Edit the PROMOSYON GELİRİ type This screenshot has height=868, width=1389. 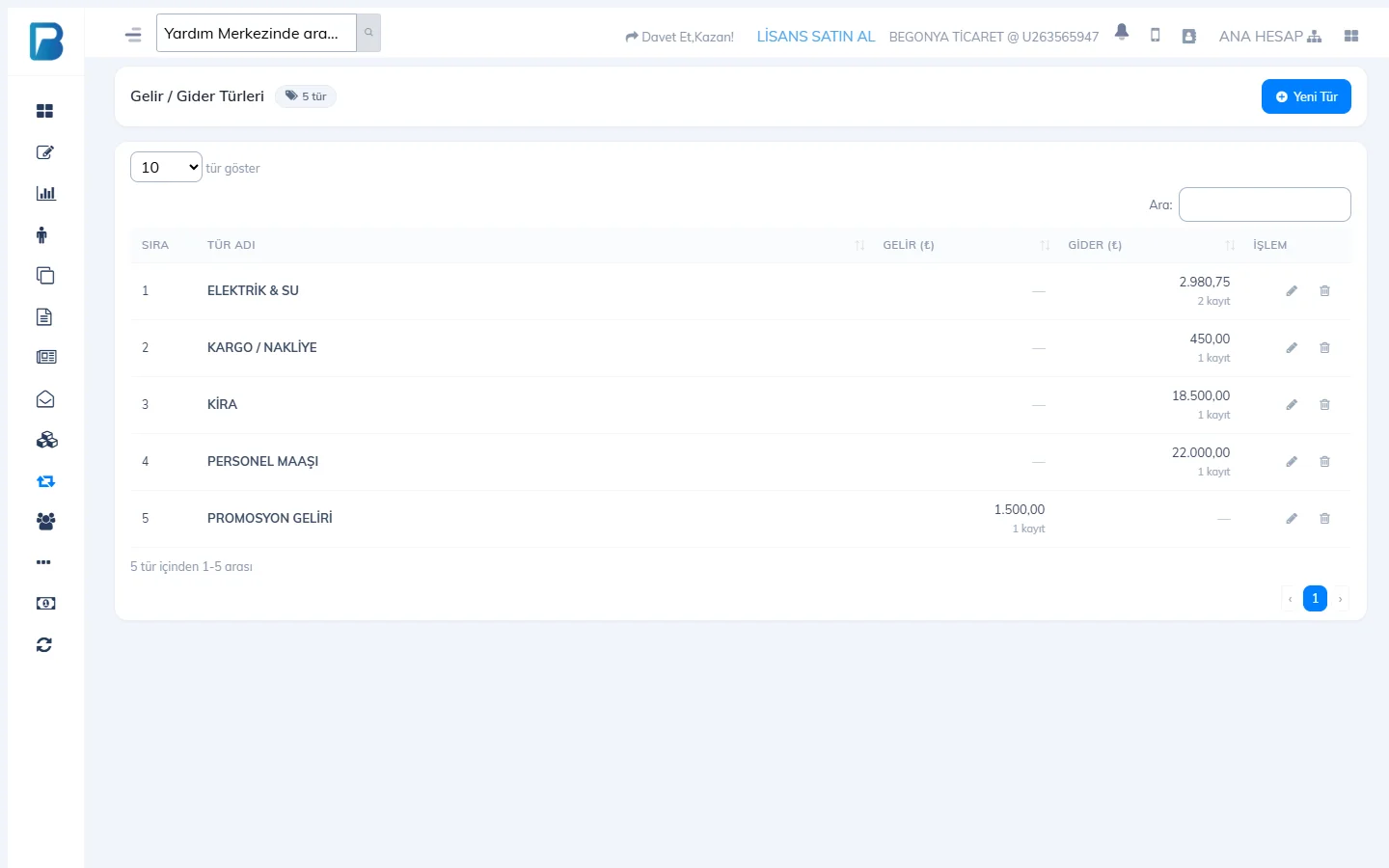1292,519
